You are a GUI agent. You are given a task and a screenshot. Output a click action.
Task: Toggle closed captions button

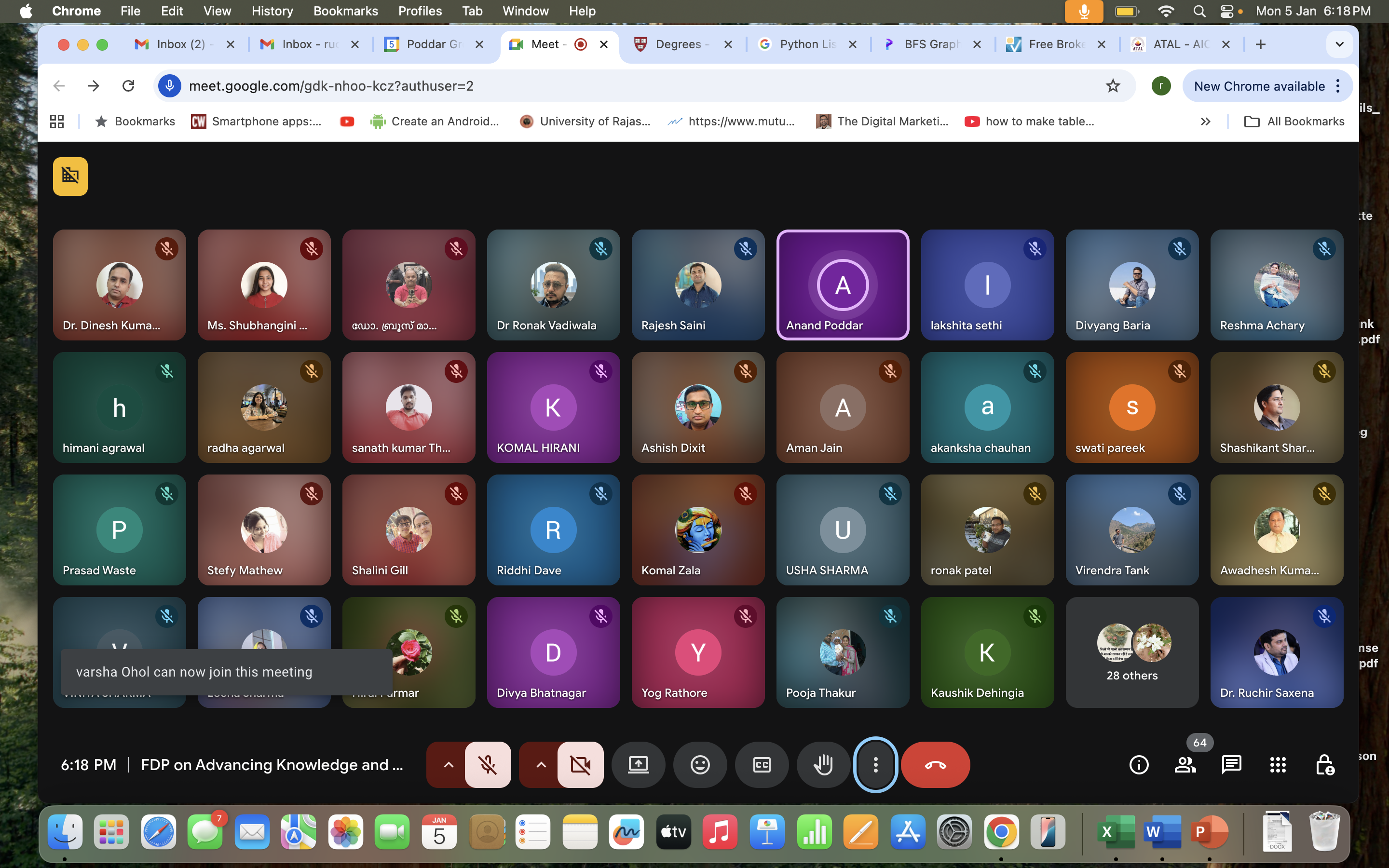pyautogui.click(x=762, y=765)
